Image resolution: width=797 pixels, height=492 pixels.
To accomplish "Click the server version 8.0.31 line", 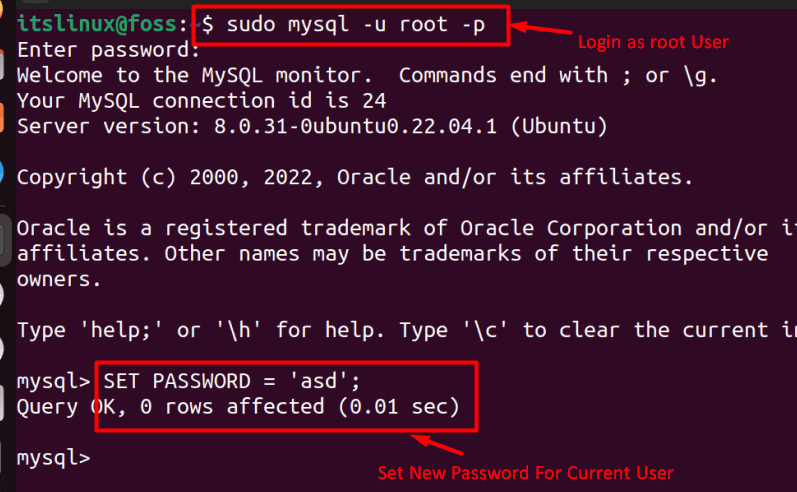I will point(312,127).
